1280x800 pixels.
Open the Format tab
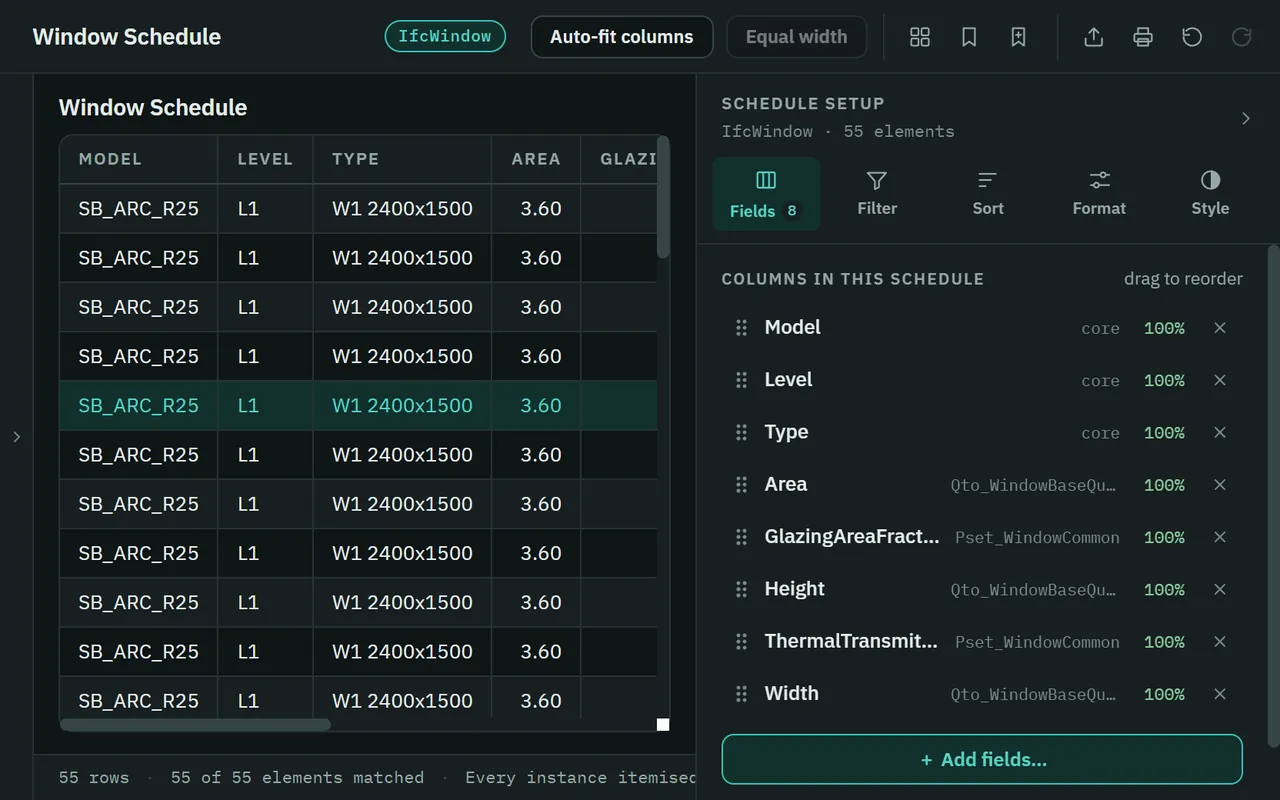1099,194
